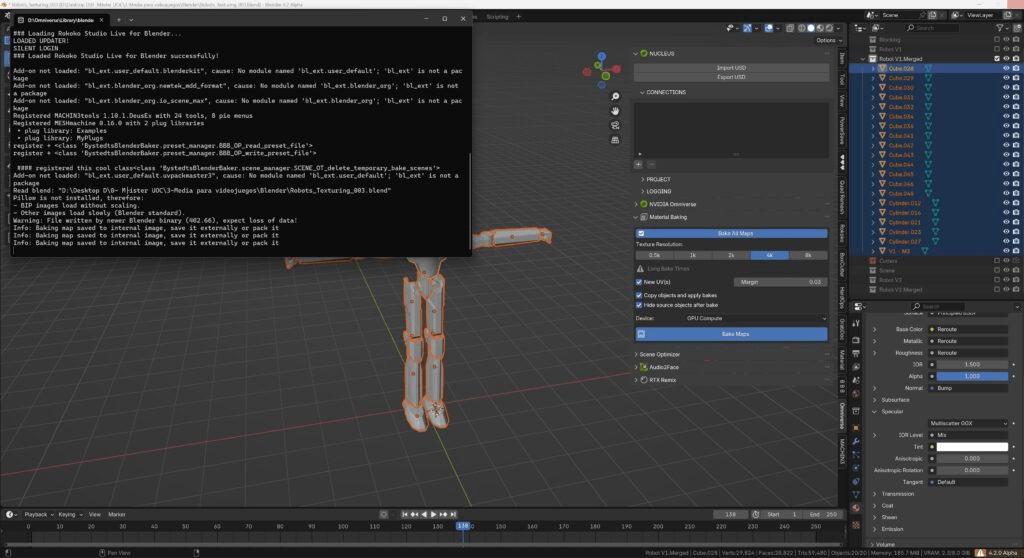Click the plus icon below Connections list
1024x558 pixels.
coord(639,163)
